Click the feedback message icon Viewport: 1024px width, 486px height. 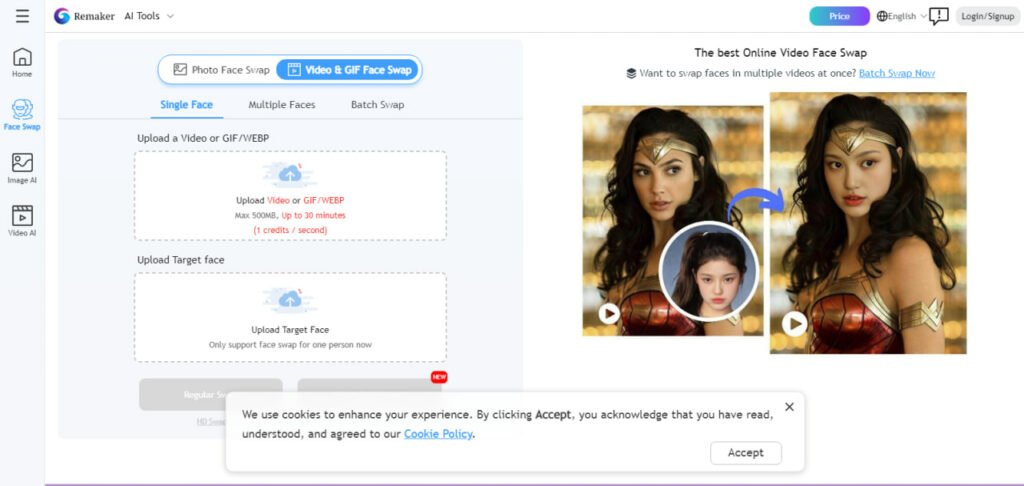coord(938,16)
